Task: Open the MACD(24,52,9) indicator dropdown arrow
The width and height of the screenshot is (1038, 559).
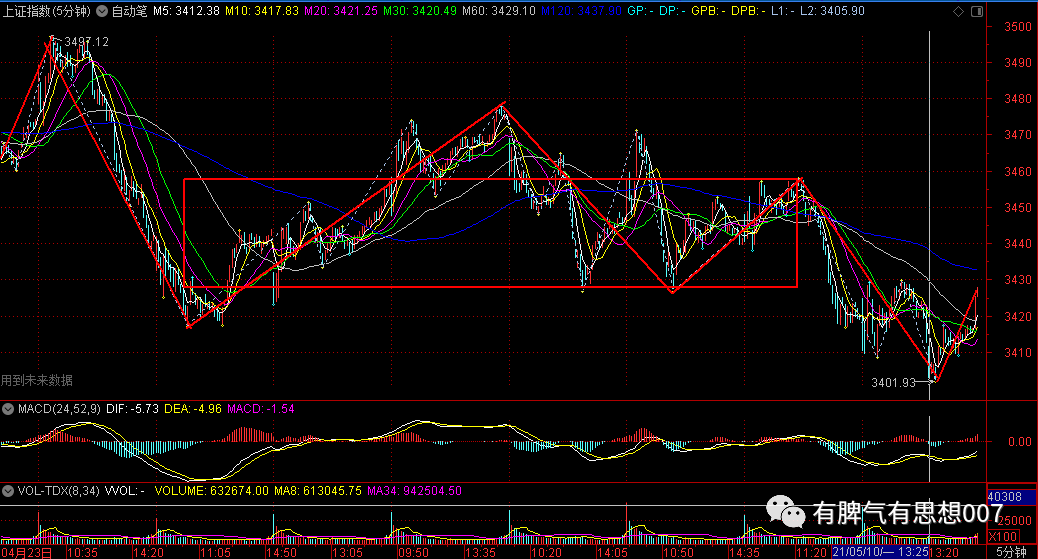Action: click(8, 409)
